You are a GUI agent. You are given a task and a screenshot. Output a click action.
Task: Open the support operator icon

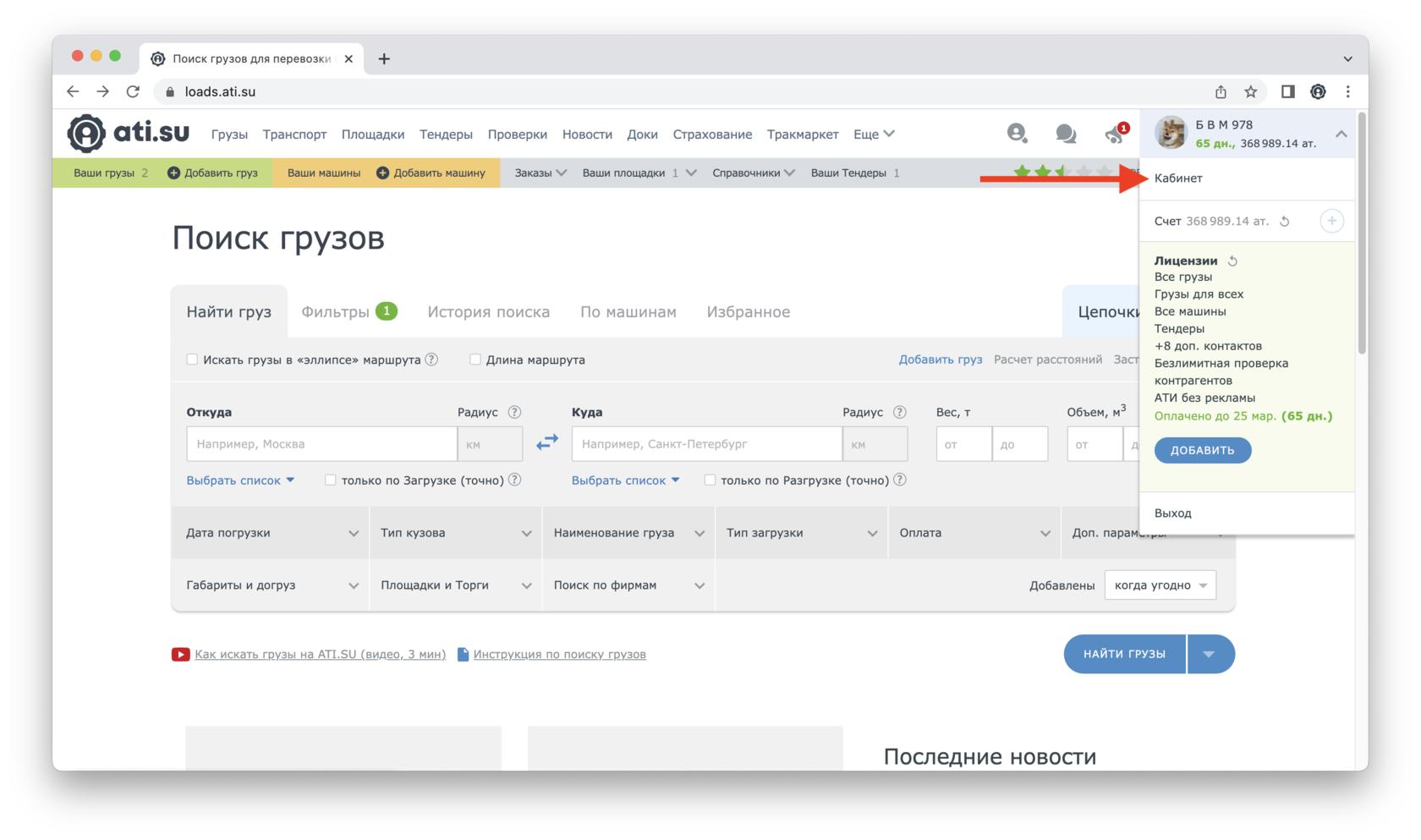(x=1017, y=133)
